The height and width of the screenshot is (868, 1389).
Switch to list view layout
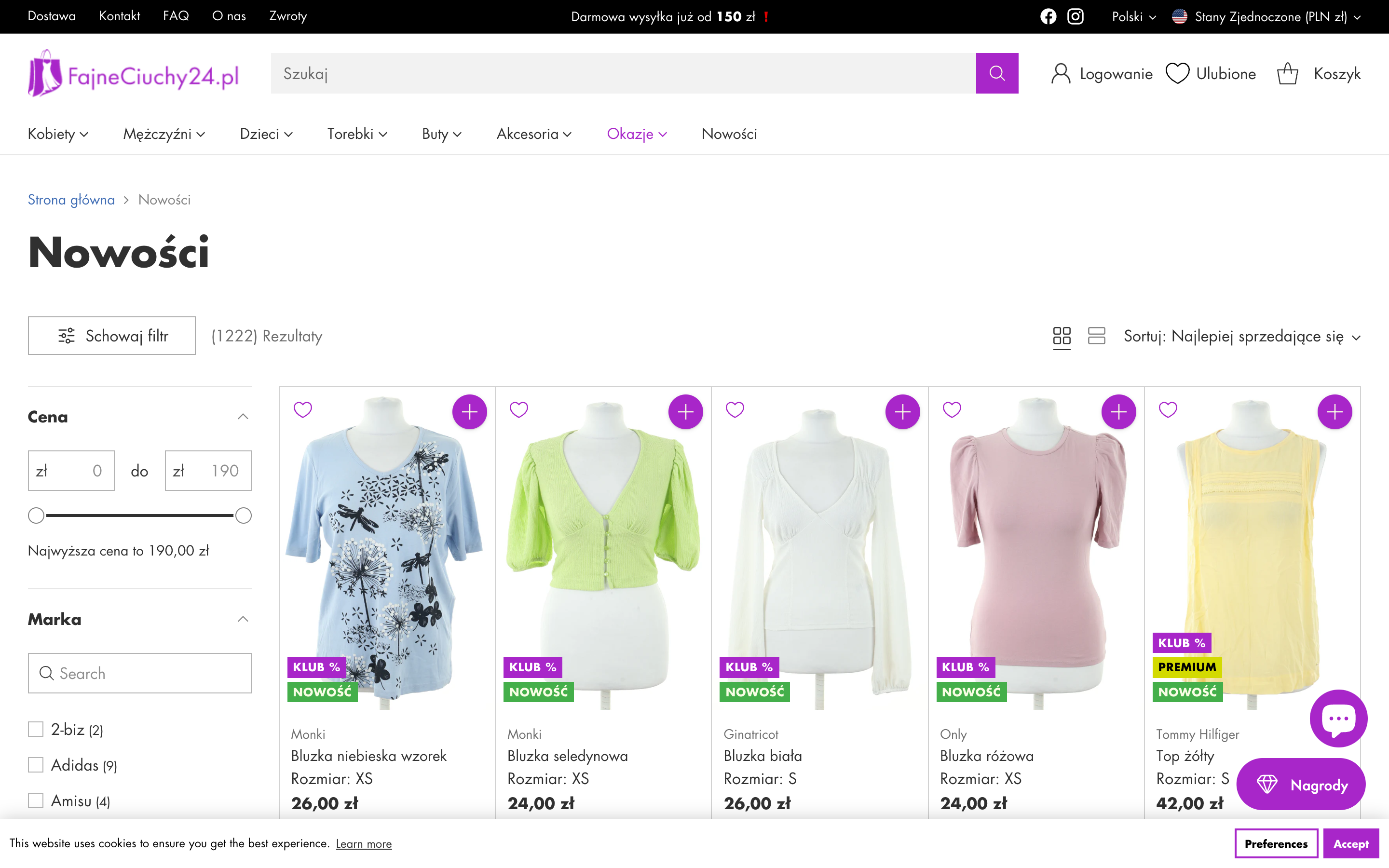(1097, 337)
